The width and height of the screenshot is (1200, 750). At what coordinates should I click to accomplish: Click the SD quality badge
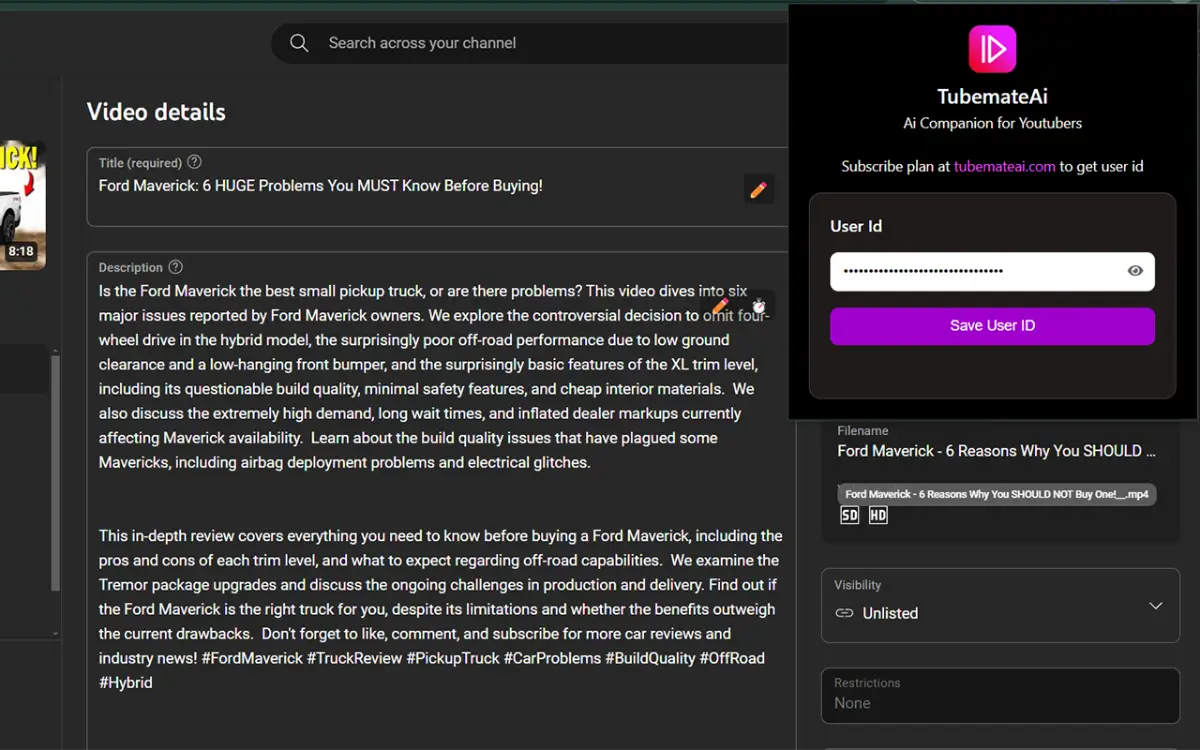click(x=849, y=515)
